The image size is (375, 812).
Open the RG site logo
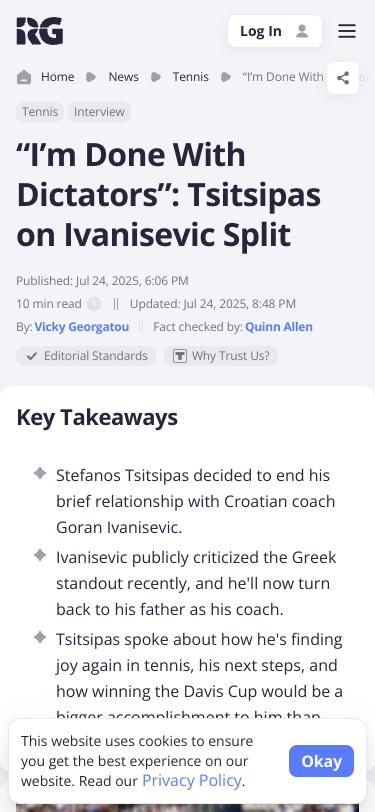[40, 31]
